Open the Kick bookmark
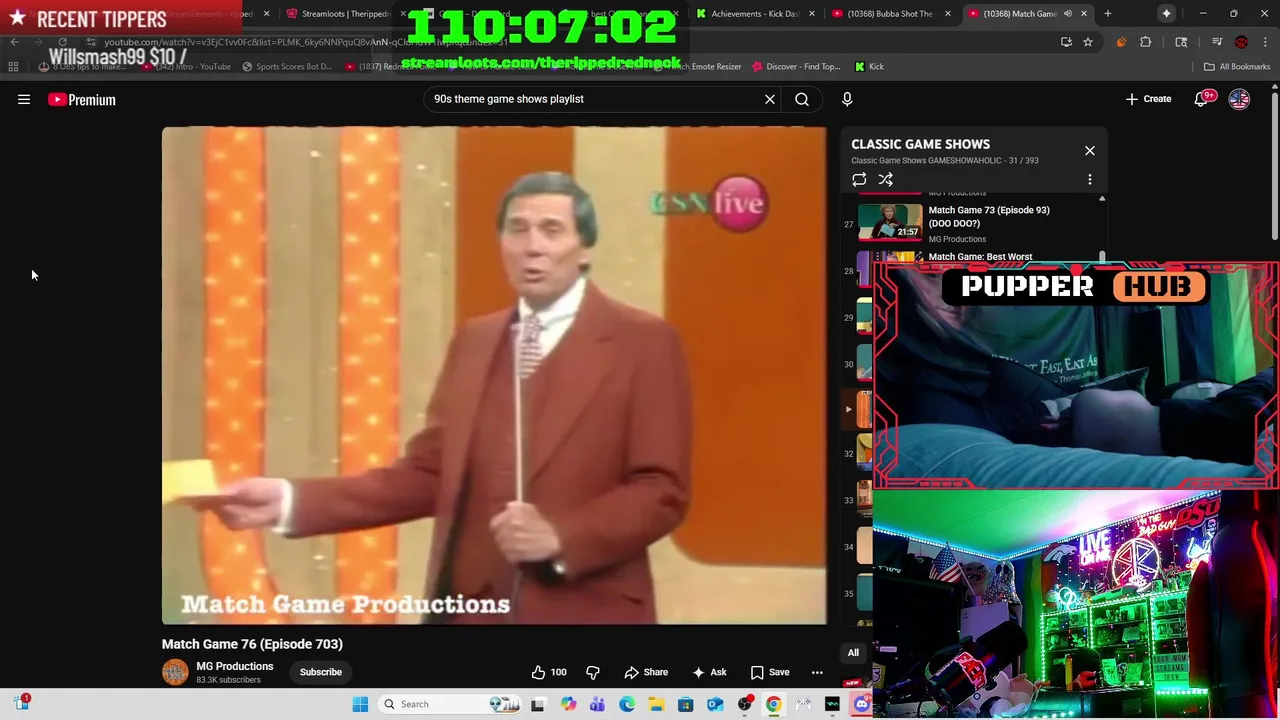 [869, 67]
